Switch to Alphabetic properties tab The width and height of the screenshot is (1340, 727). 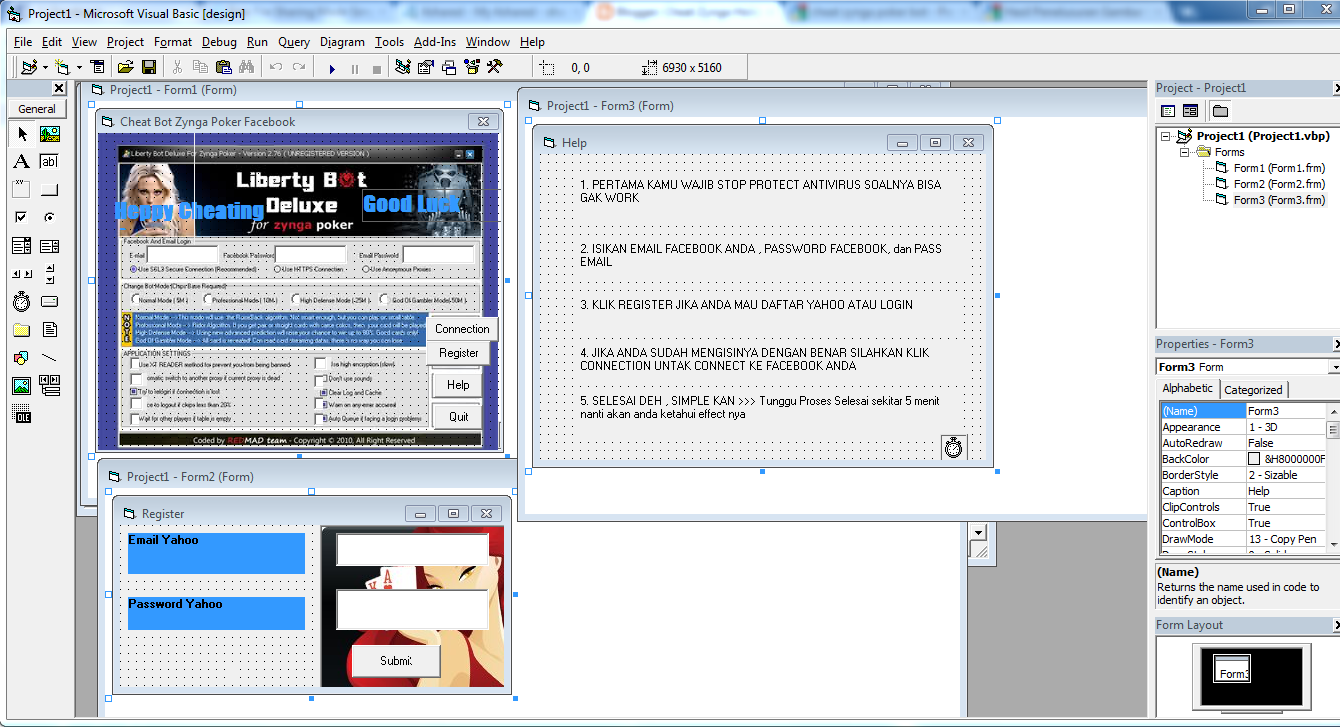tap(1188, 388)
